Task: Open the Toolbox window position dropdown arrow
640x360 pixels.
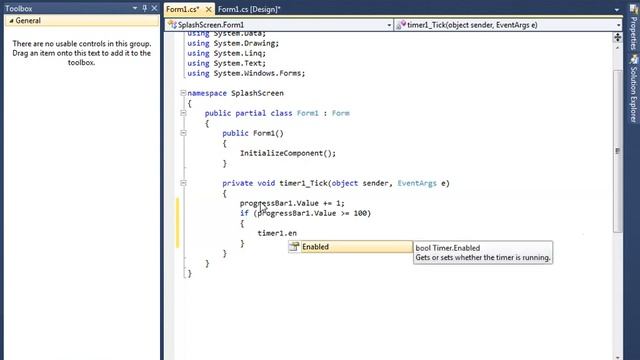Action: [135, 8]
